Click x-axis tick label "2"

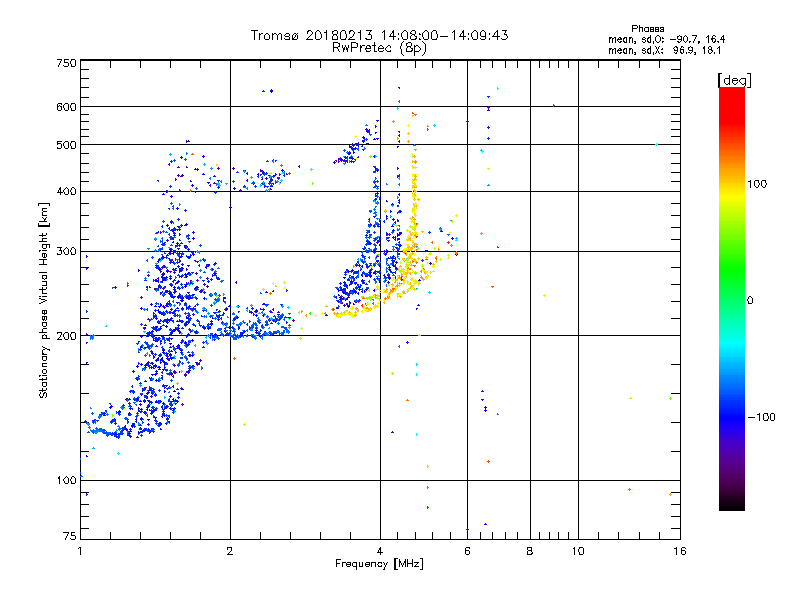click(230, 551)
